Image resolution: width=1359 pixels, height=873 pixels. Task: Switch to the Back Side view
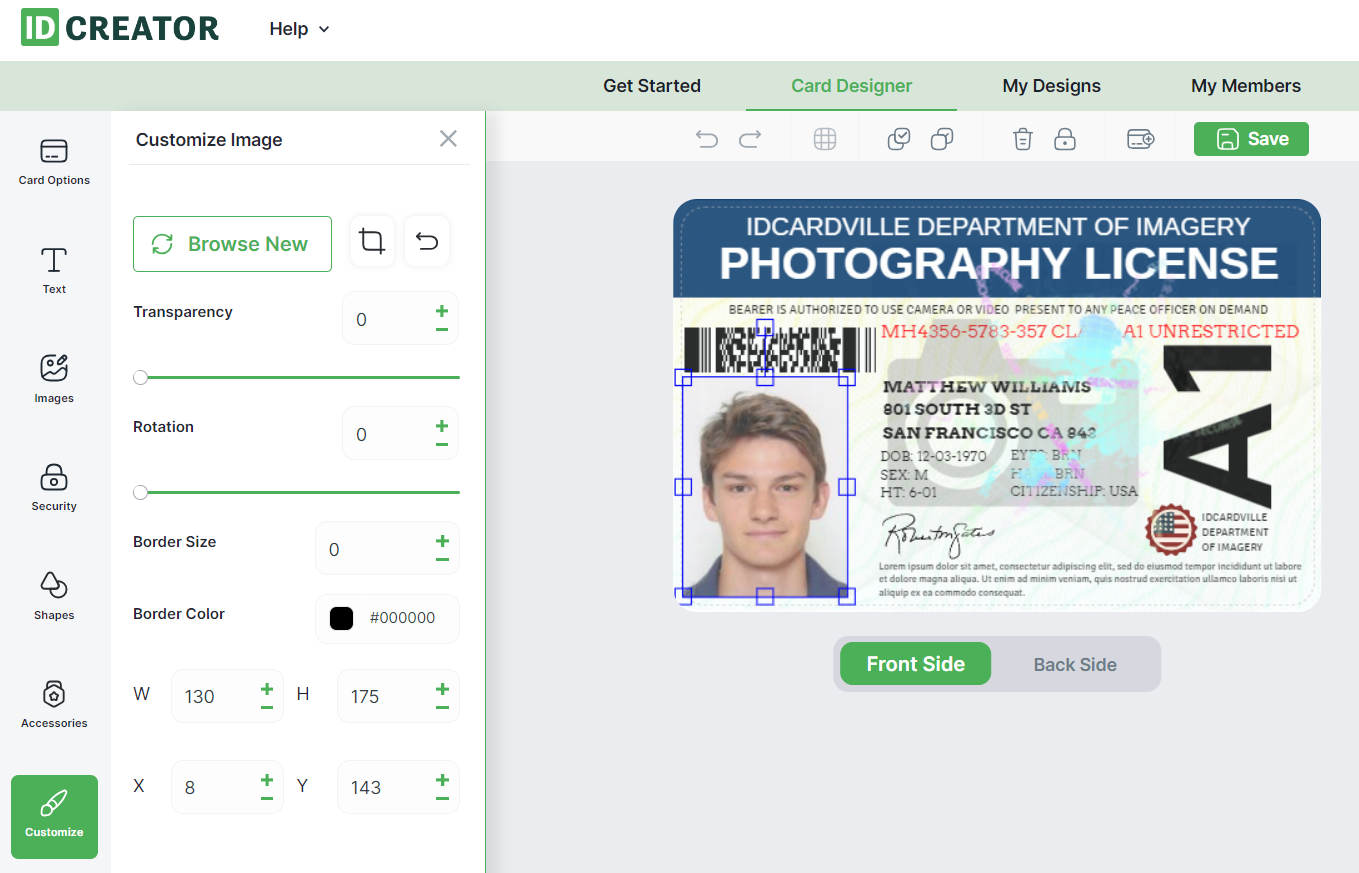coord(1075,664)
